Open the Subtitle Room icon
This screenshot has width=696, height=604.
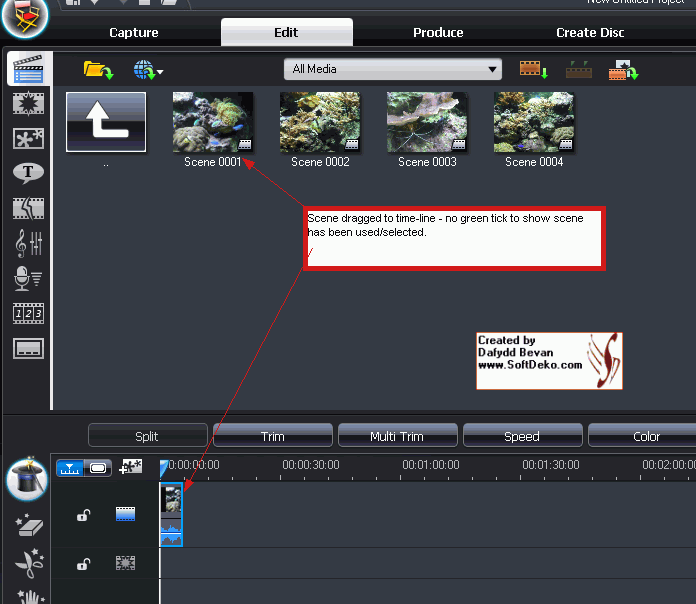click(x=28, y=348)
